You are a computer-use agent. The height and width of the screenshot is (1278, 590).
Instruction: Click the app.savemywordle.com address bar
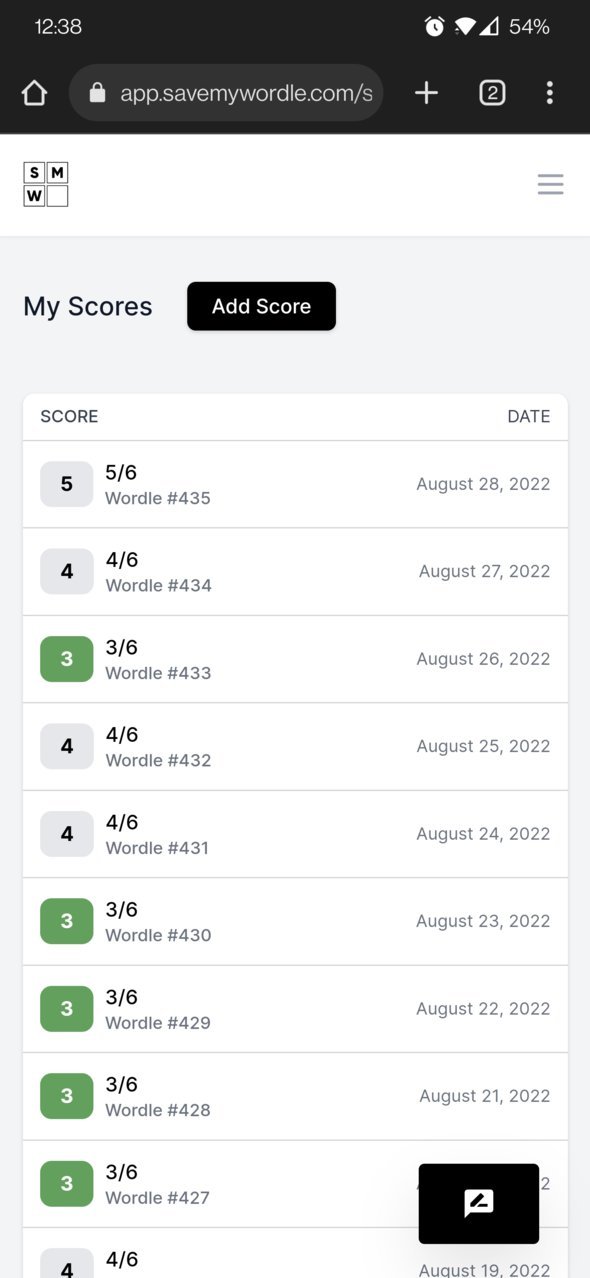pos(226,93)
